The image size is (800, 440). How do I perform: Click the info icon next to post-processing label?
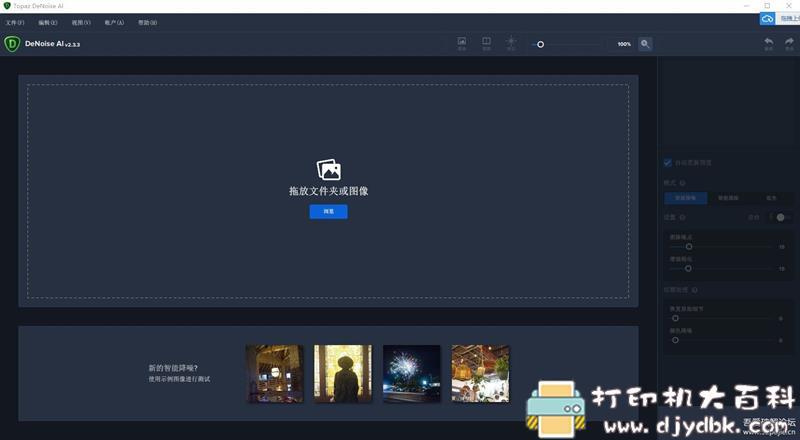694,290
